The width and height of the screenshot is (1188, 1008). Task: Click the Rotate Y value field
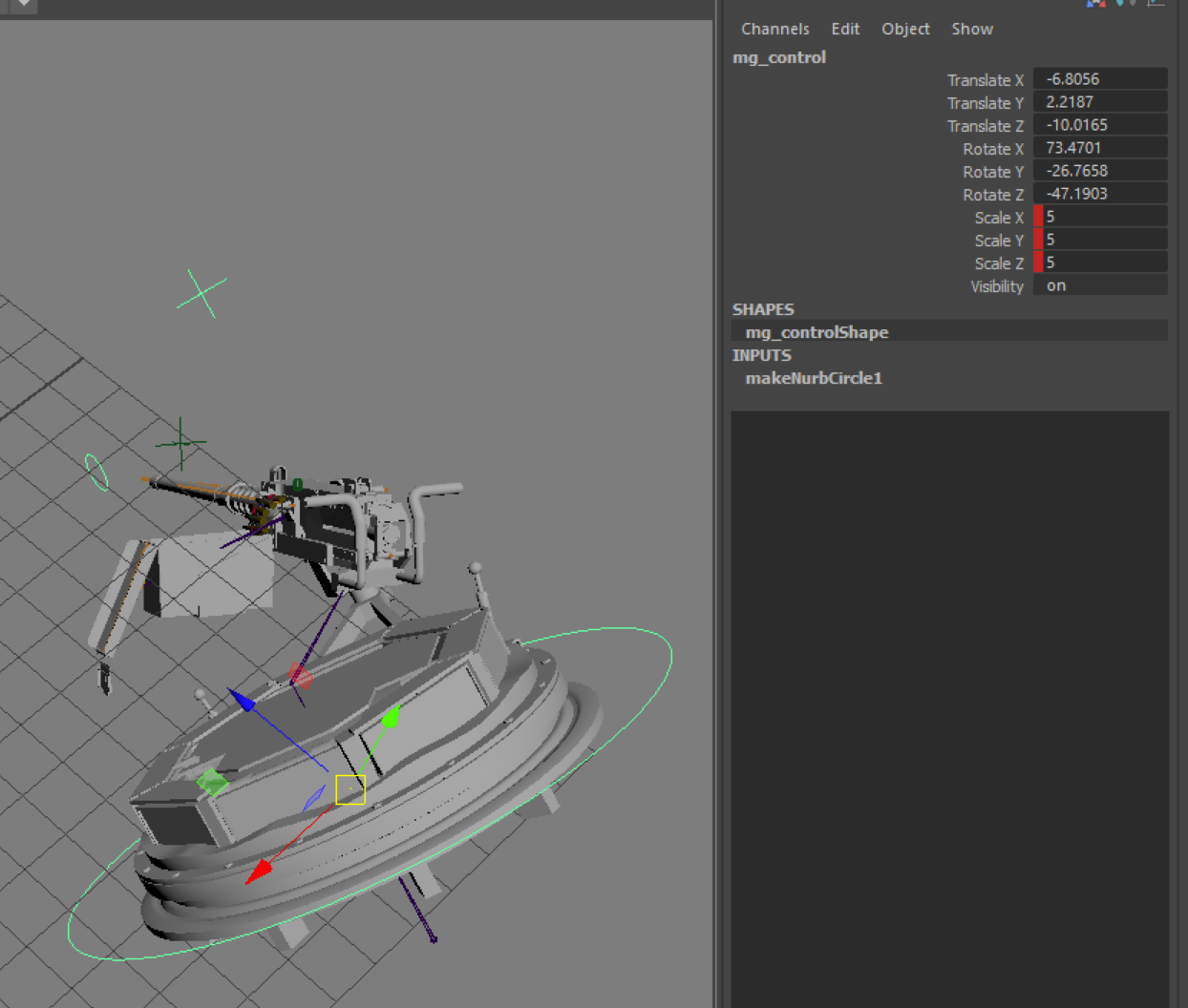(1099, 171)
